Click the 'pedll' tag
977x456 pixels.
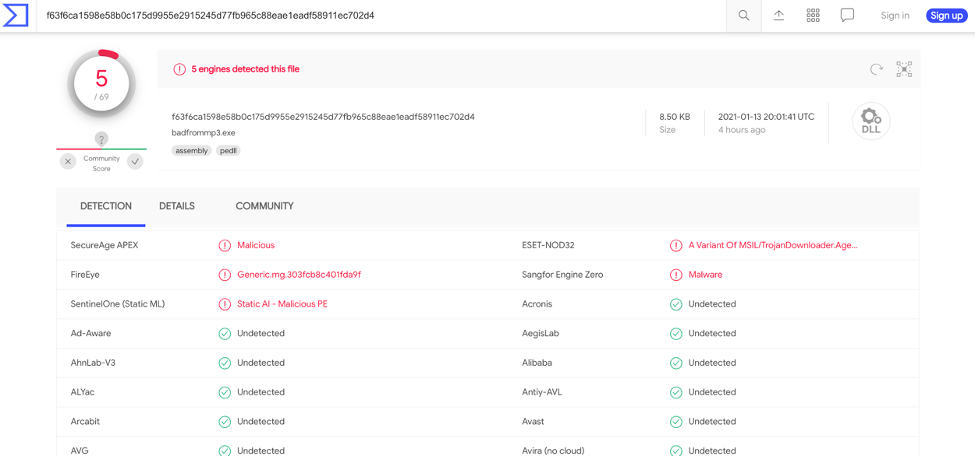point(229,151)
